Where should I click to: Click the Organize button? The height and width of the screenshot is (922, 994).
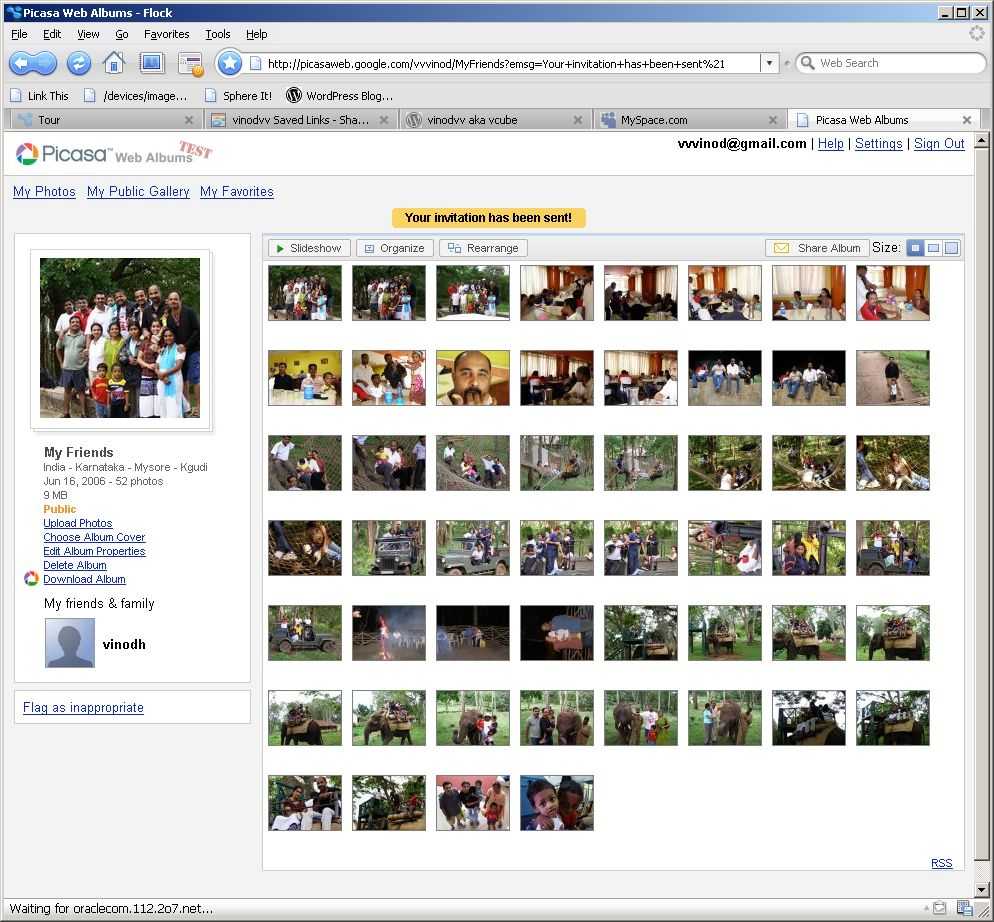tap(394, 248)
